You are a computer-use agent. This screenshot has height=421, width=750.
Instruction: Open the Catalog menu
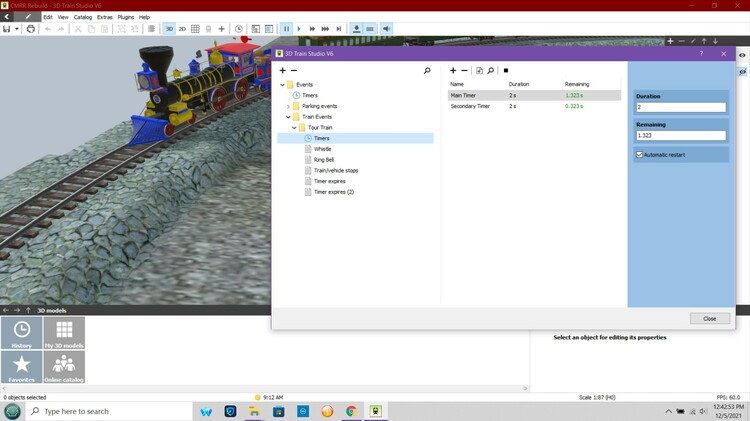(82, 17)
